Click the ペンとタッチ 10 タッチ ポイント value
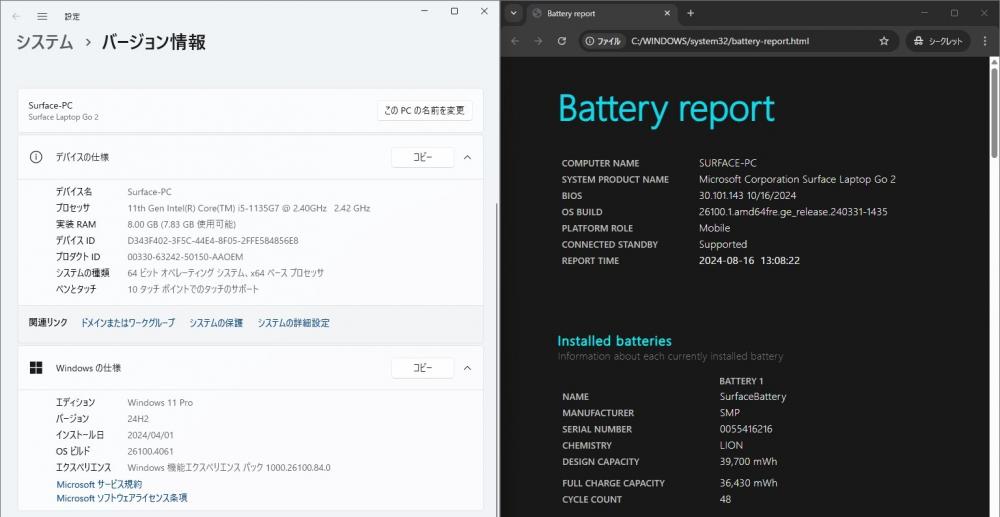Image resolution: width=1000 pixels, height=517 pixels. (193, 289)
